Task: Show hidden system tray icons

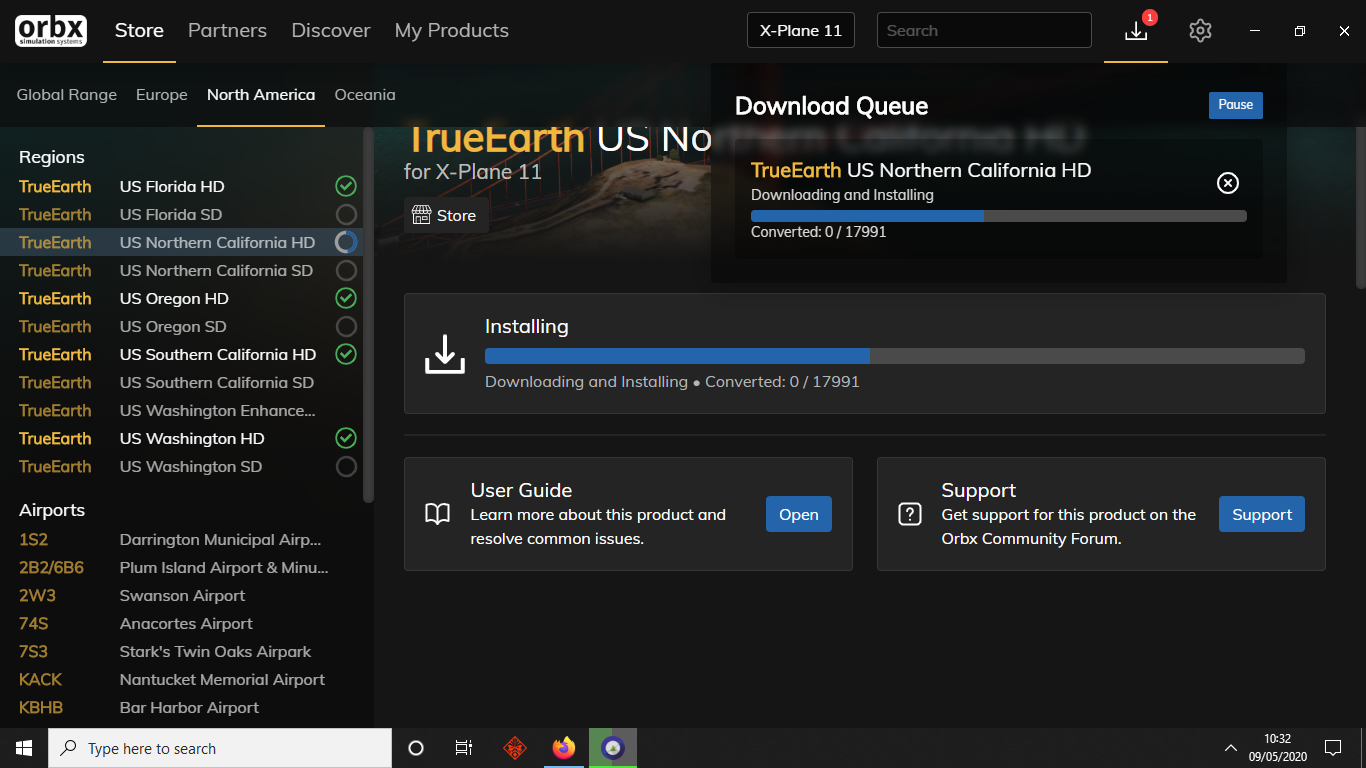Action: coord(1230,748)
